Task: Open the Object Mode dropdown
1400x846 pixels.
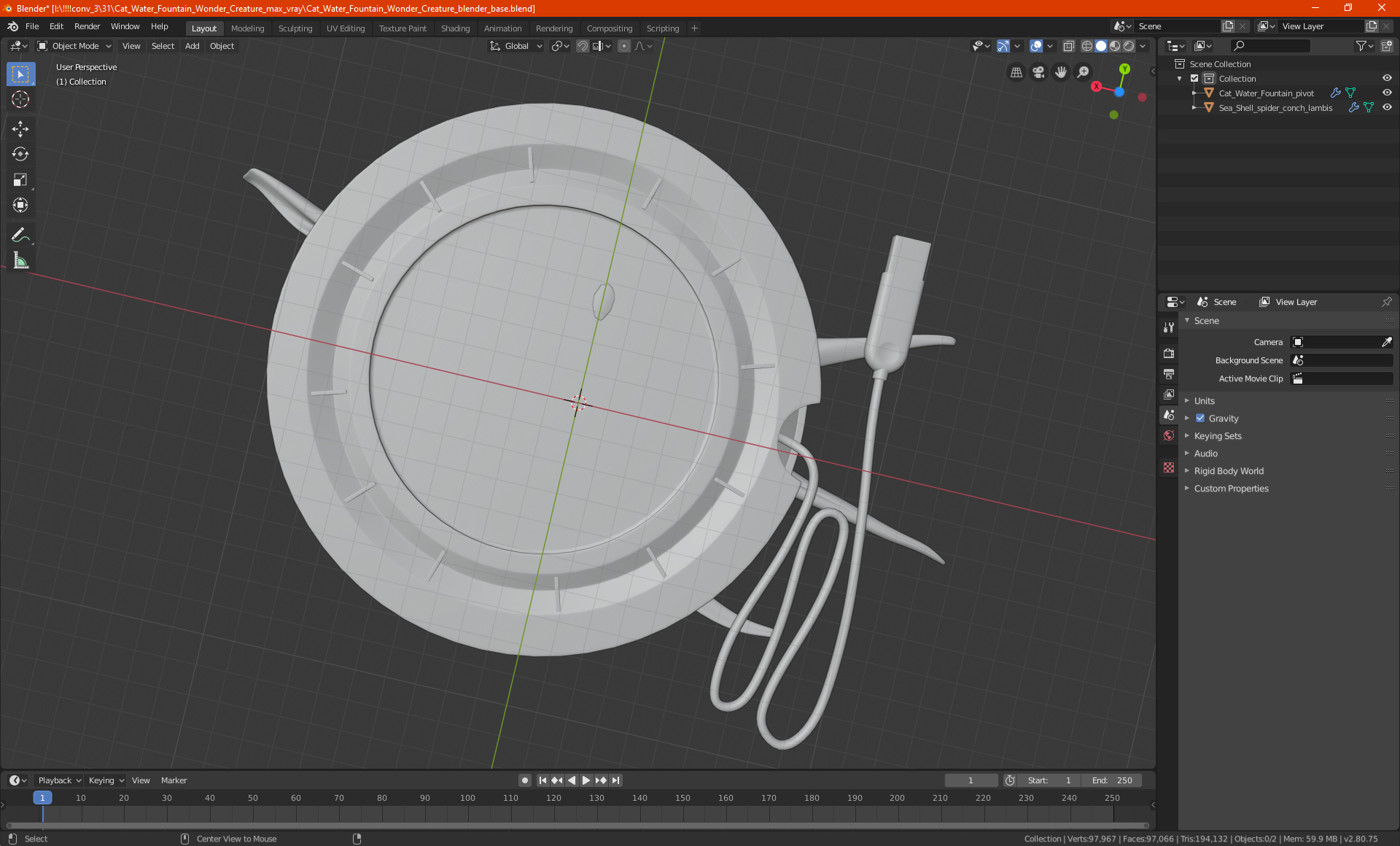Action: click(x=74, y=46)
